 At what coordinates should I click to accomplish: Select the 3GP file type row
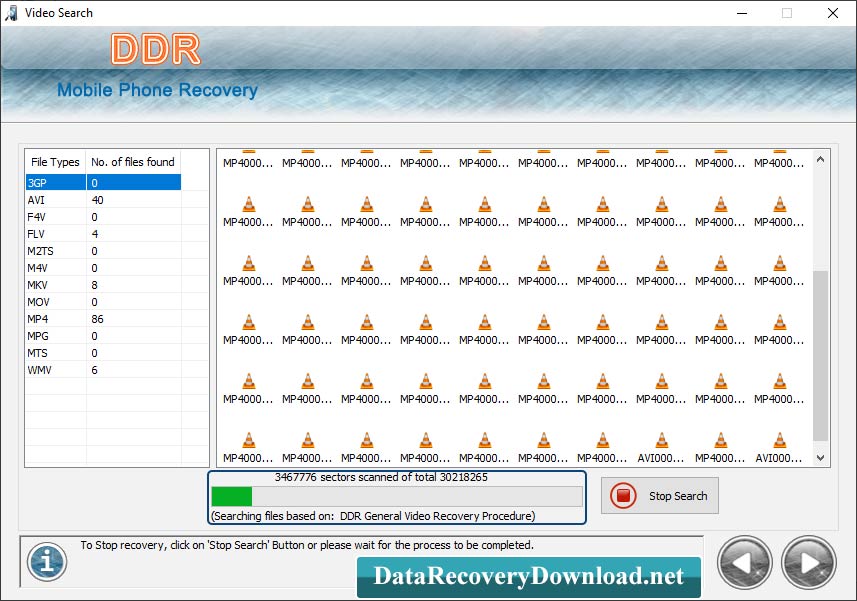pos(103,182)
